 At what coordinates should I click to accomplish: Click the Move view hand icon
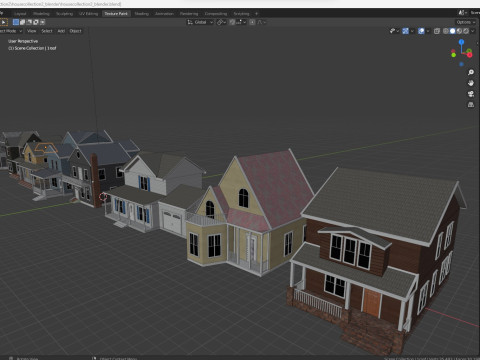click(471, 83)
